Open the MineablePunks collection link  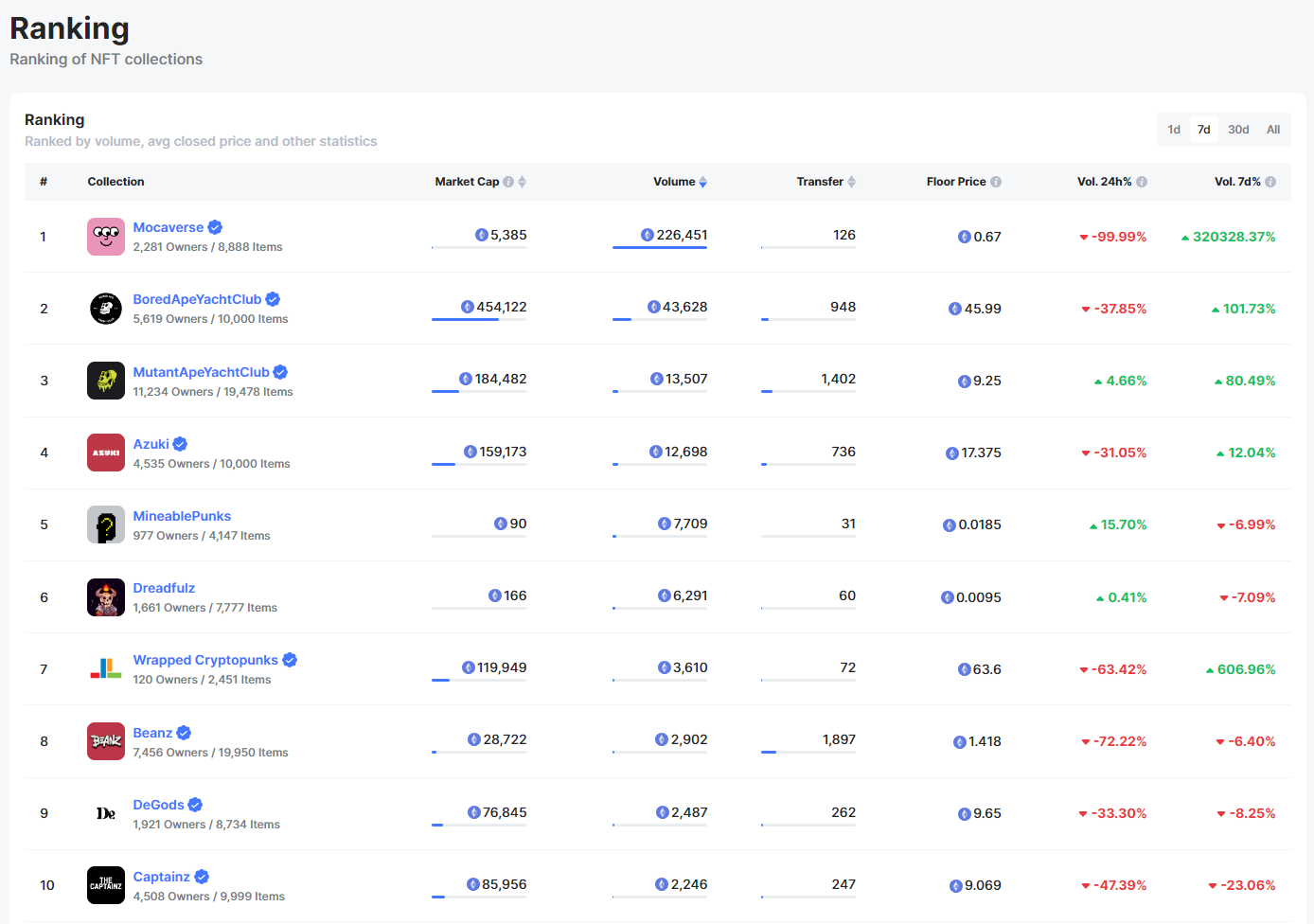coord(182,516)
